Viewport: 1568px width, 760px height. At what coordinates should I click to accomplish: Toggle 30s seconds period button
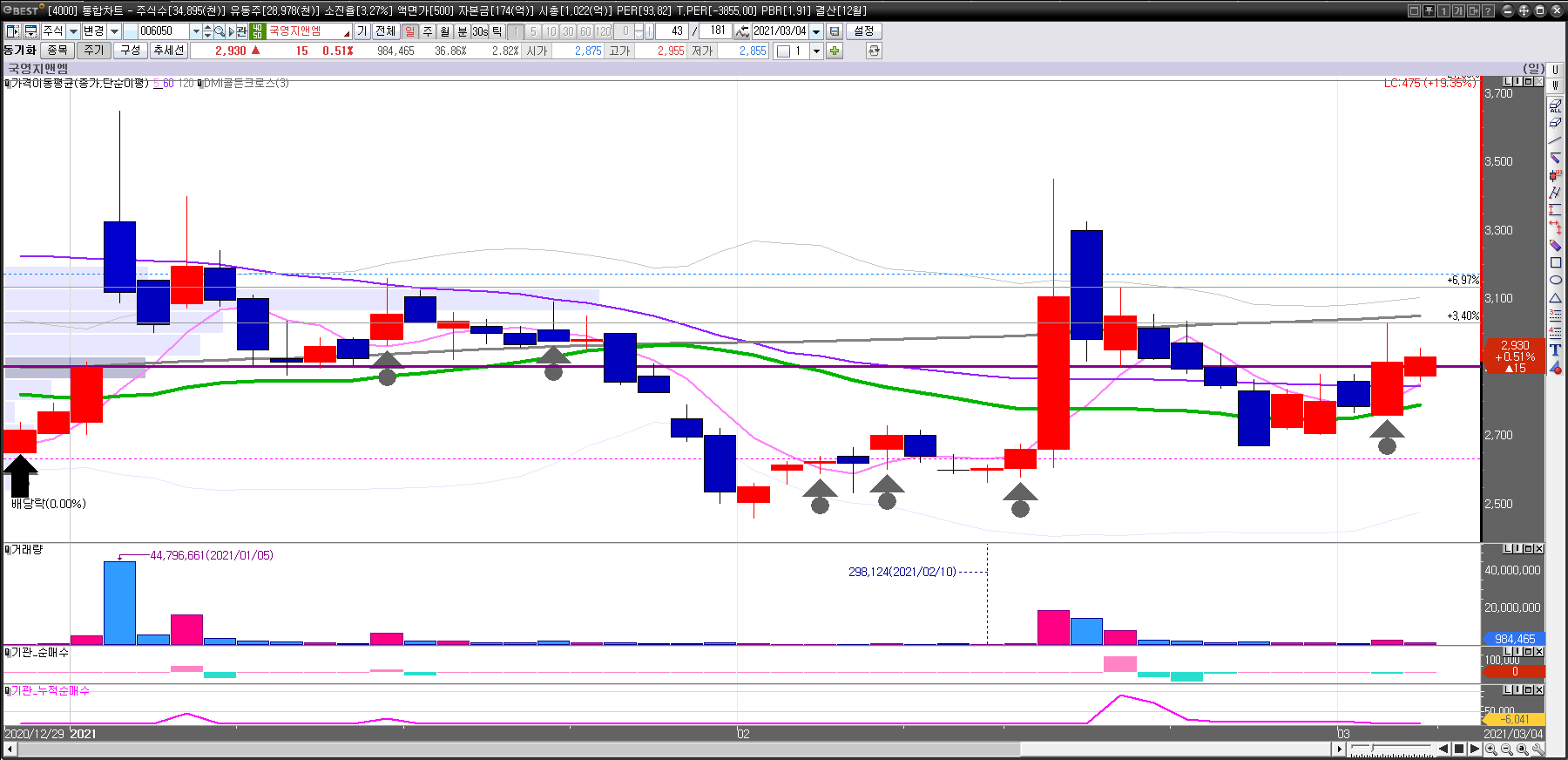[480, 31]
